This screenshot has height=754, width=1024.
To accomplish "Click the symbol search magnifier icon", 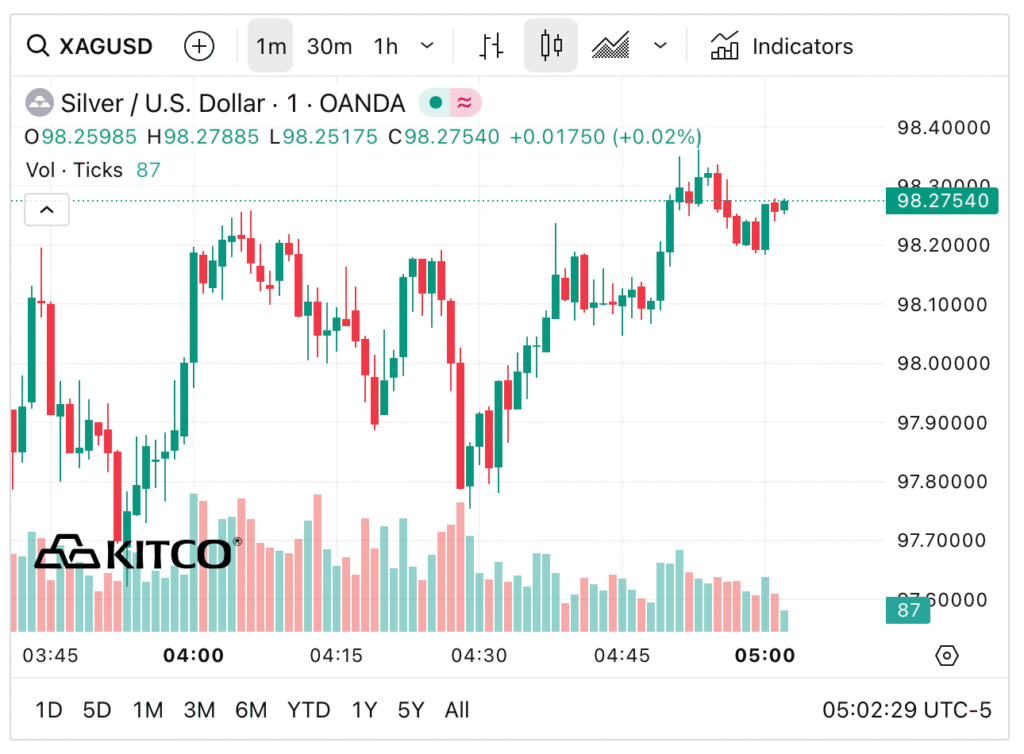I will pyautogui.click(x=38, y=46).
